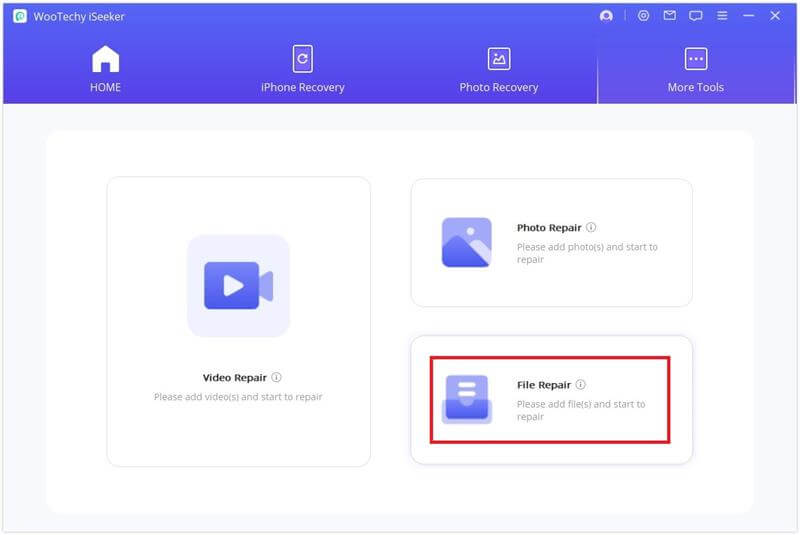This screenshot has height=535, width=800.
Task: Open the HOME tab
Action: coord(105,69)
